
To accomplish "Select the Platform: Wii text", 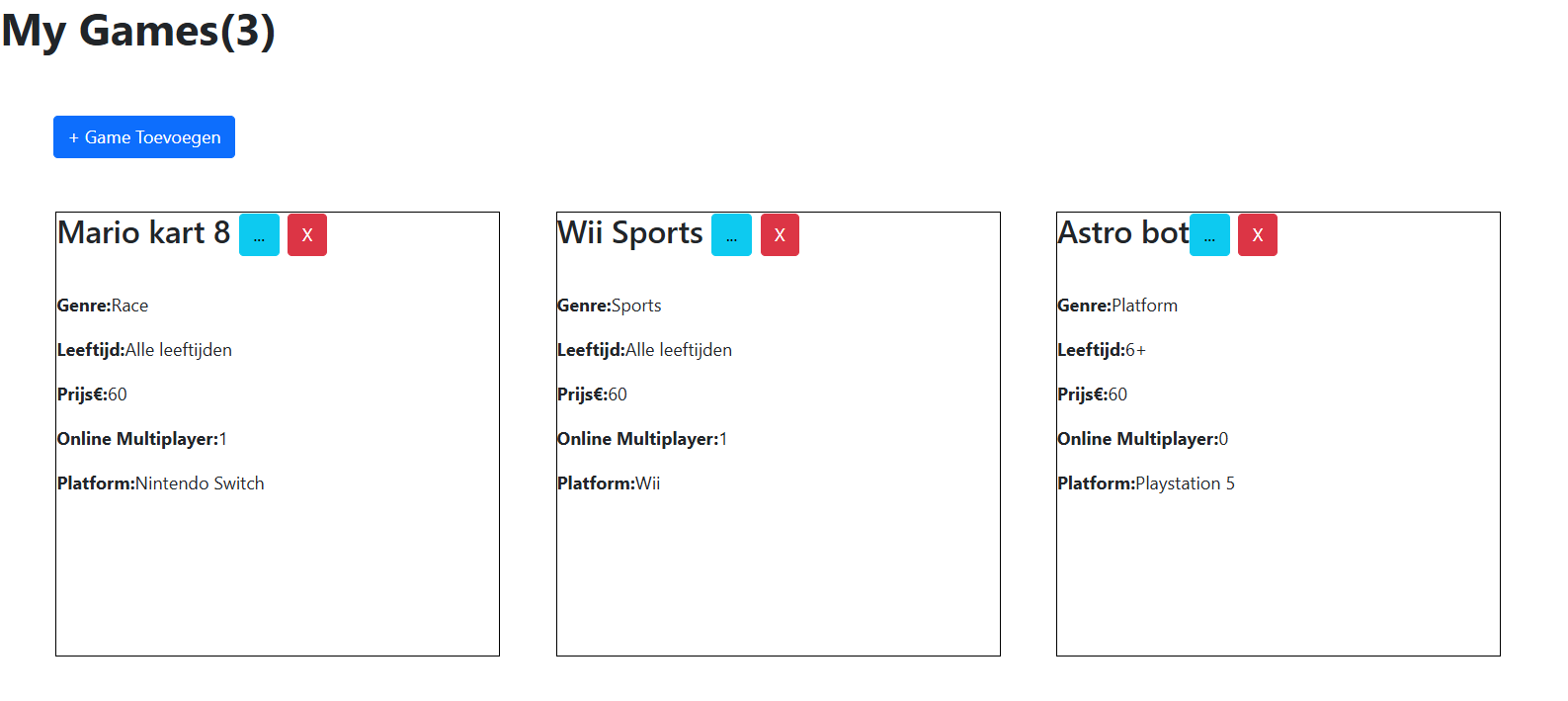I will click(x=609, y=483).
